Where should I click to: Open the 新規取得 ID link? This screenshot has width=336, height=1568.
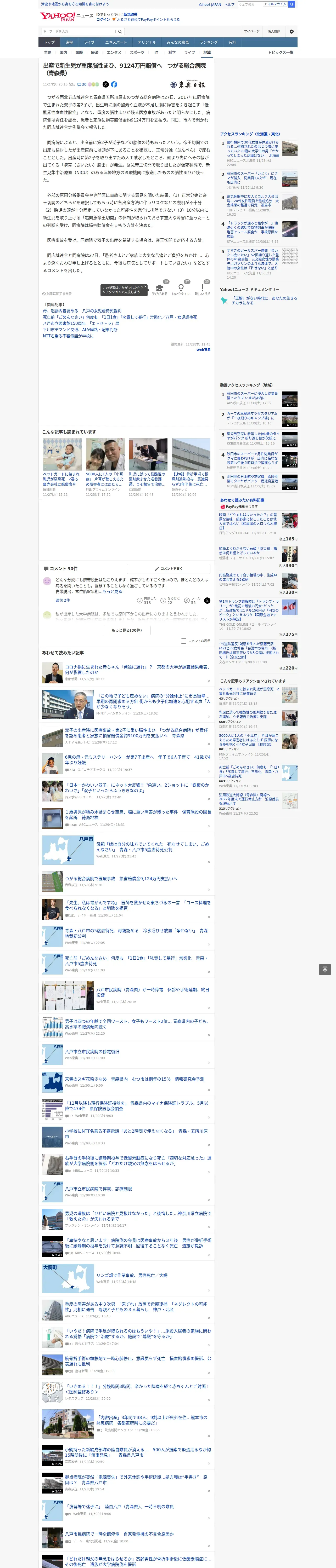pos(131,14)
